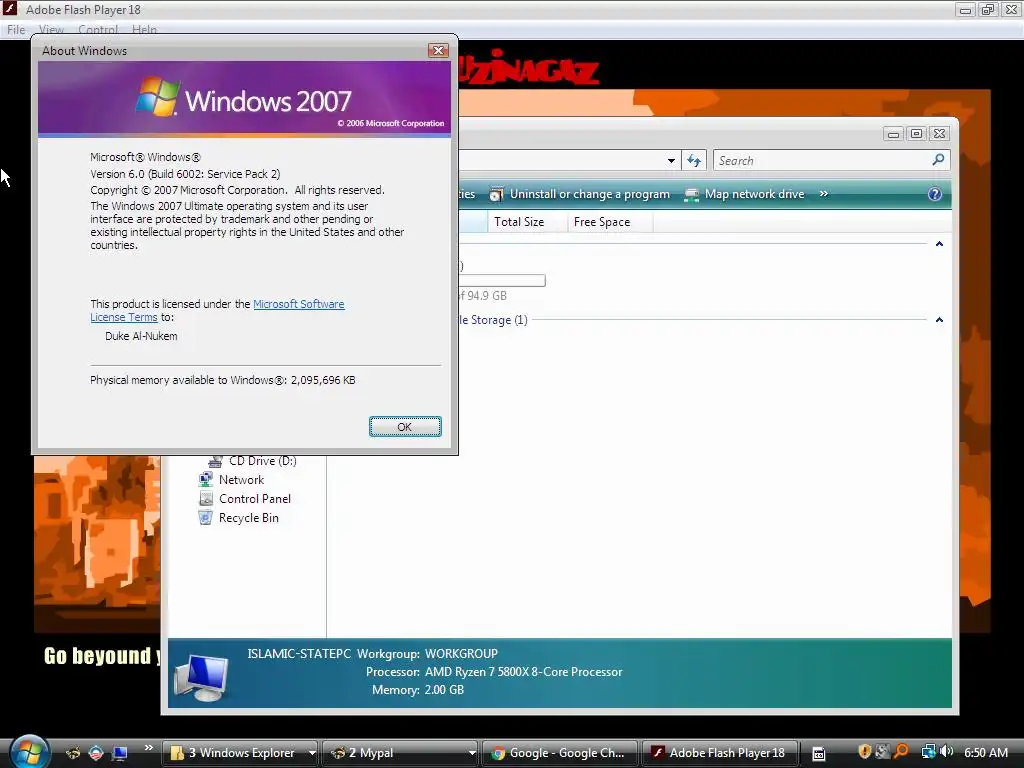Click the drive space usage bar

(x=502, y=280)
